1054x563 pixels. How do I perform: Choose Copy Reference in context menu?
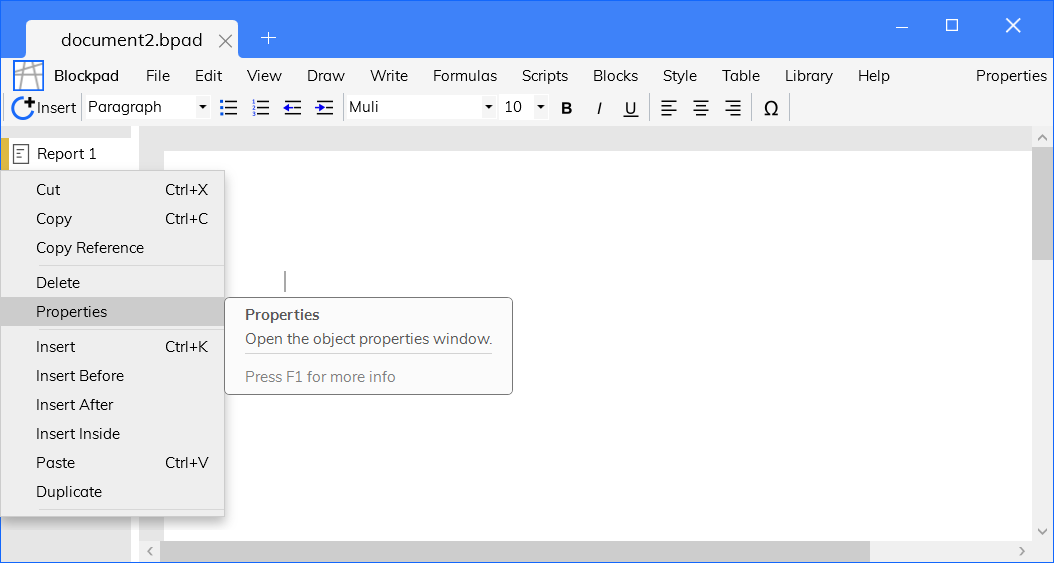[112, 248]
